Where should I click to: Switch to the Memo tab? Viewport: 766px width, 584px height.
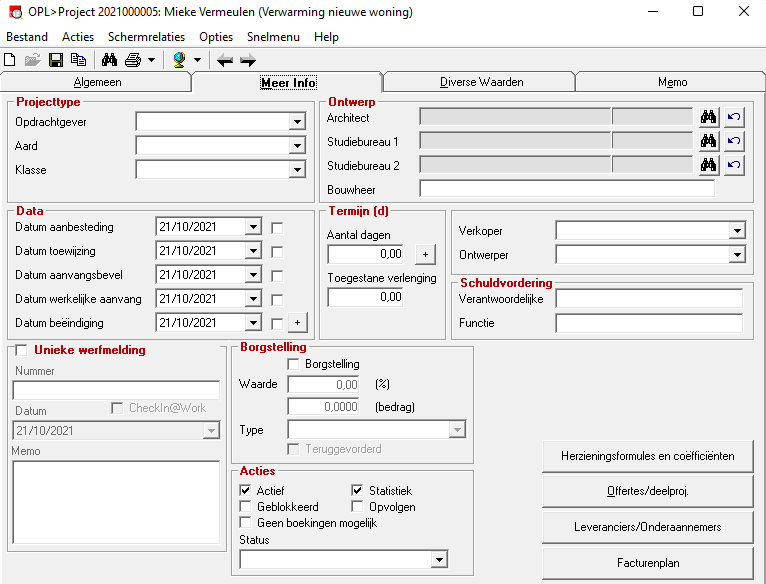coord(672,82)
